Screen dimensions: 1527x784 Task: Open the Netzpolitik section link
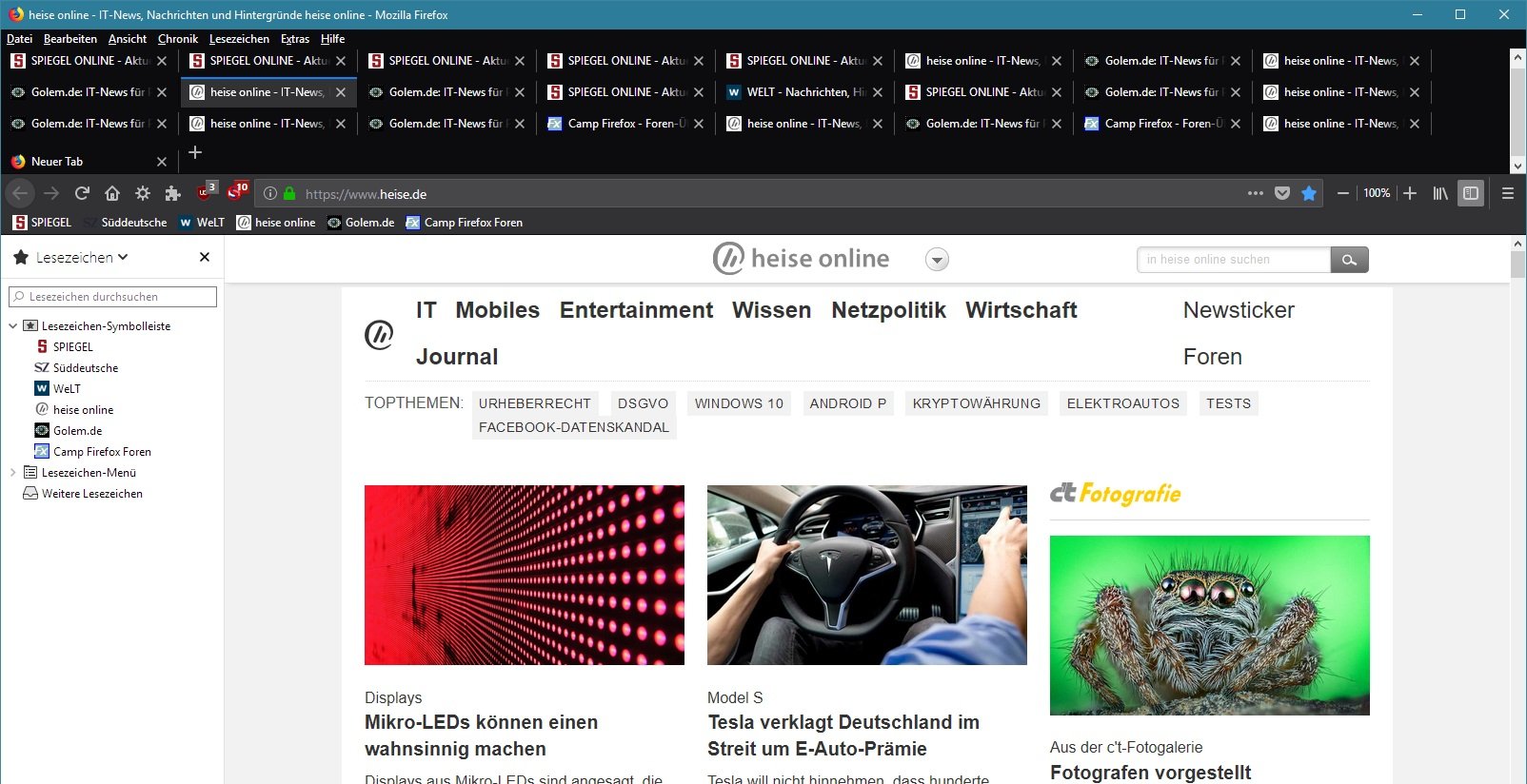click(888, 310)
